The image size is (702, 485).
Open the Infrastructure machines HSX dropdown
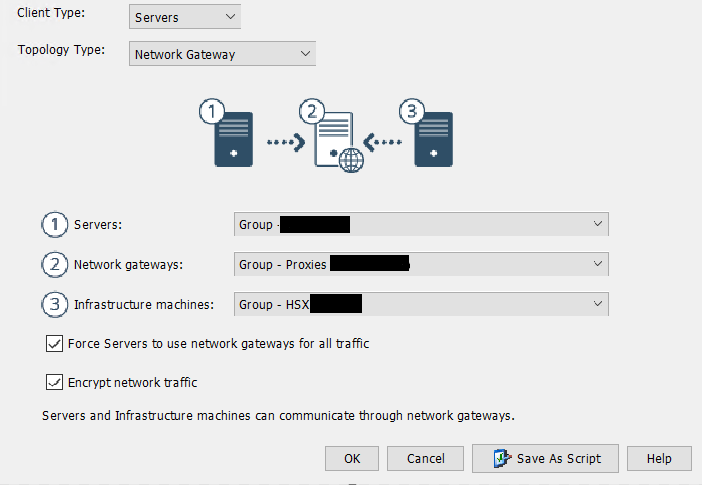tap(421, 304)
